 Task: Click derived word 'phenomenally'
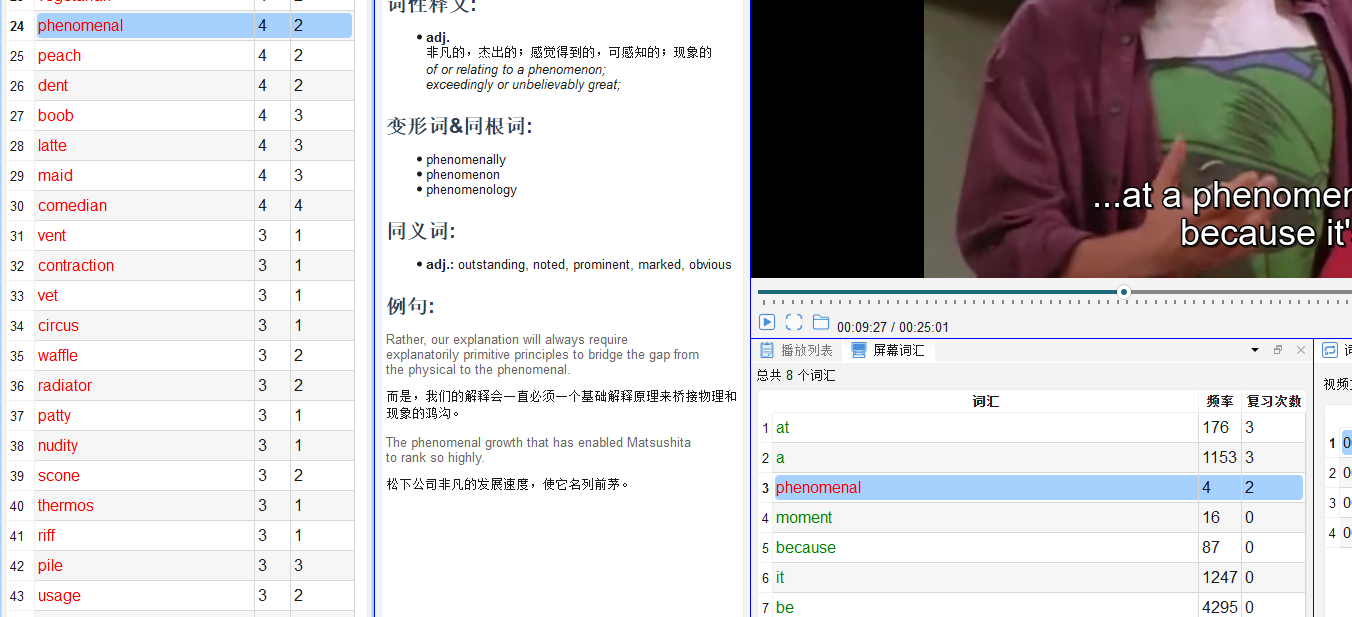[466, 160]
